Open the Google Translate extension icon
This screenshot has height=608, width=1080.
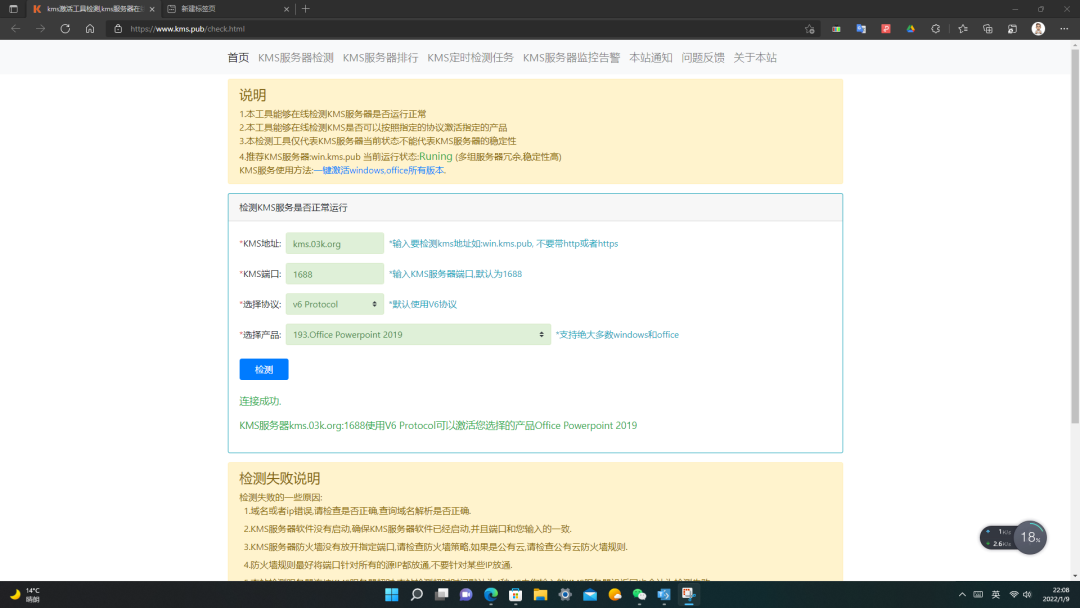862,30
